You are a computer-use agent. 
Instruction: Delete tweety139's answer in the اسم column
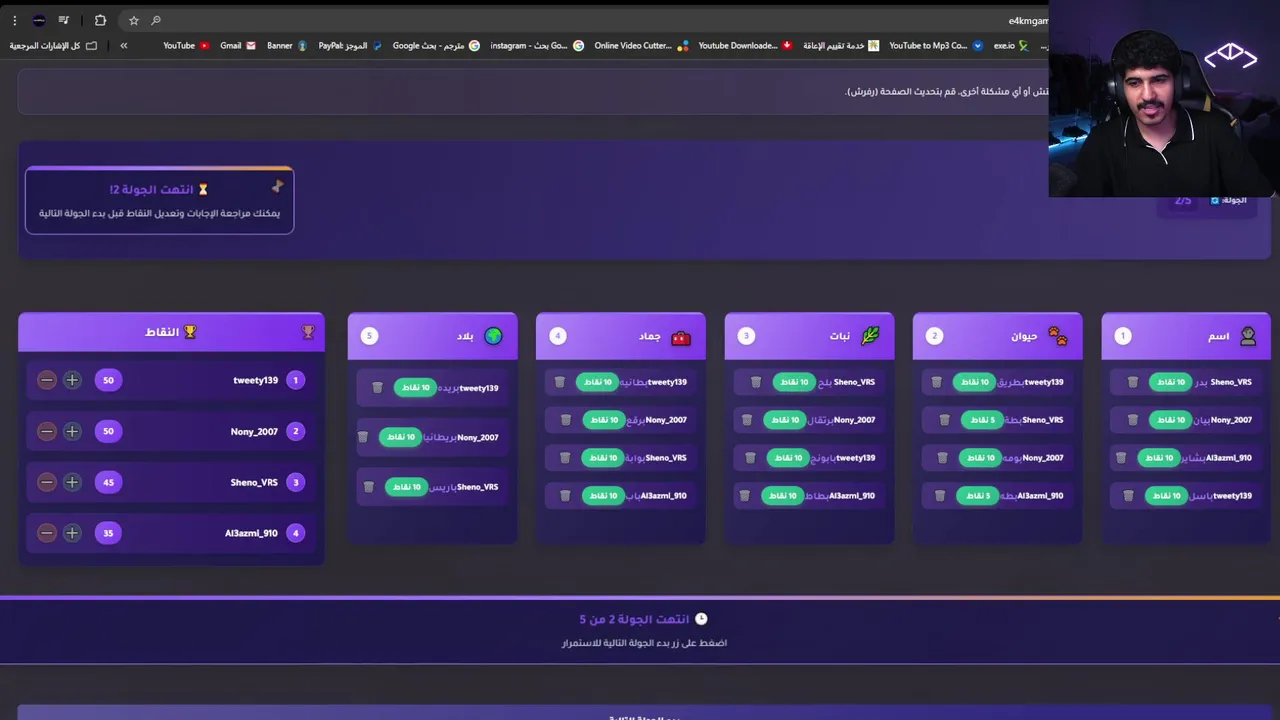(1129, 496)
